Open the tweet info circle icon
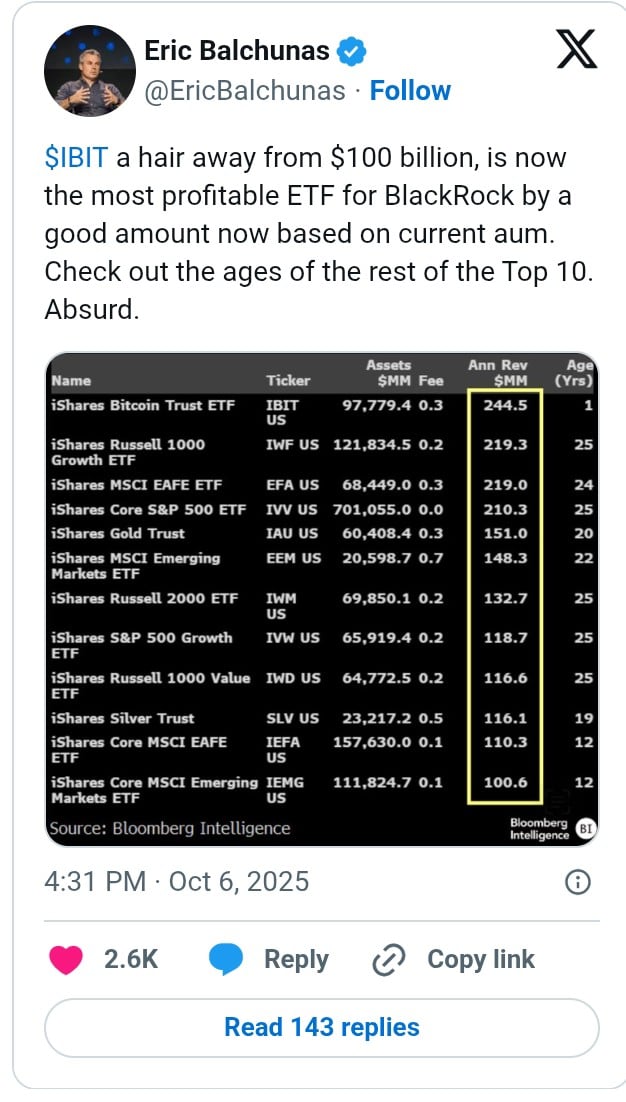Viewport: 626px width, 1102px height. click(577, 881)
